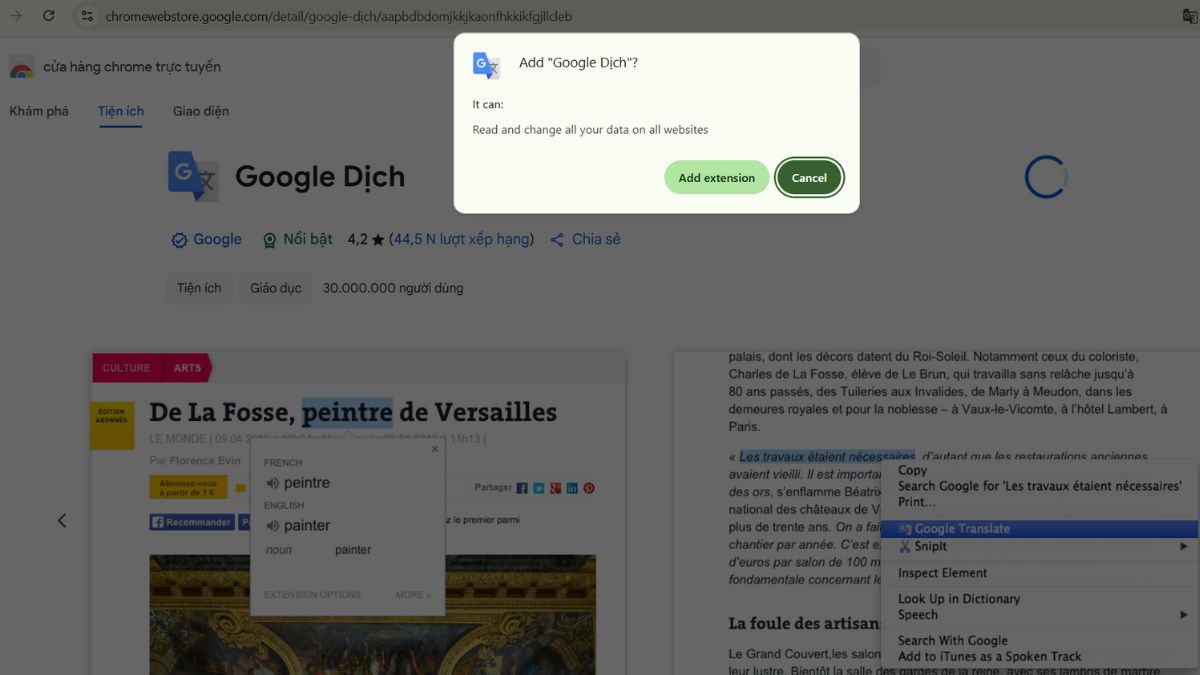Viewport: 1200px width, 675px height.
Task: Click EXTENSION OPTIONS in translation popup
Action: pos(312,595)
